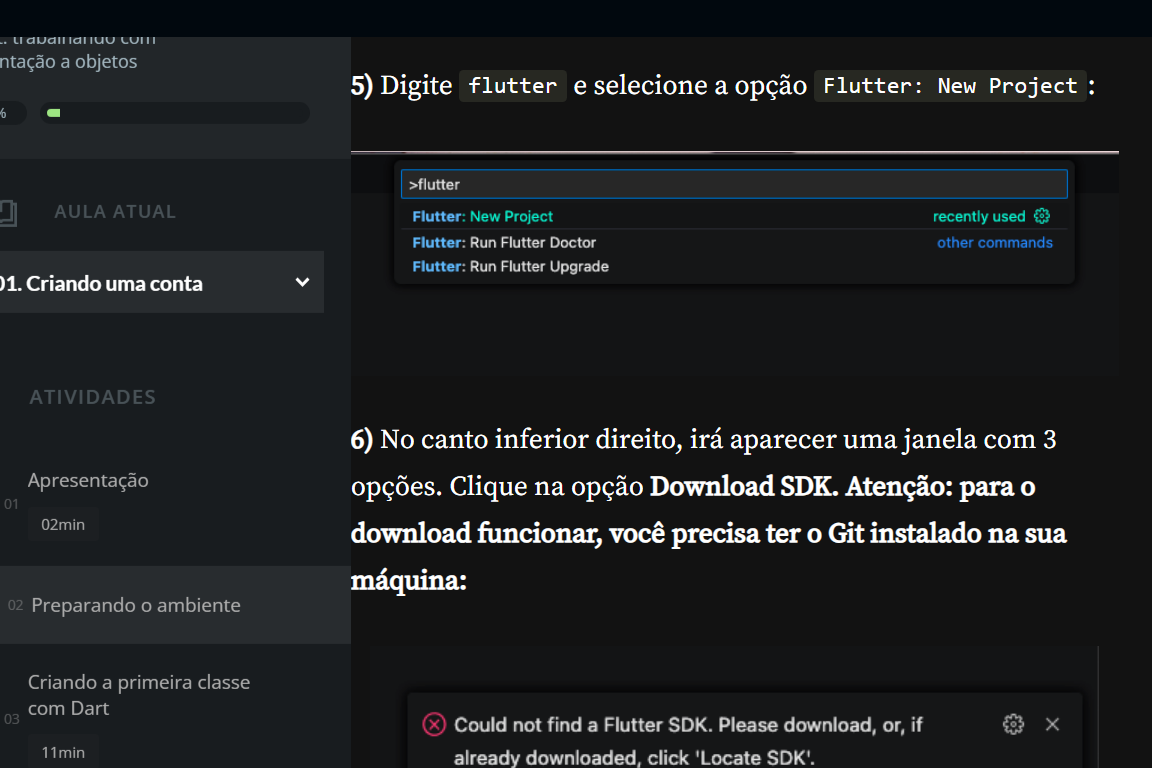Click the red error icon in notification

click(434, 725)
